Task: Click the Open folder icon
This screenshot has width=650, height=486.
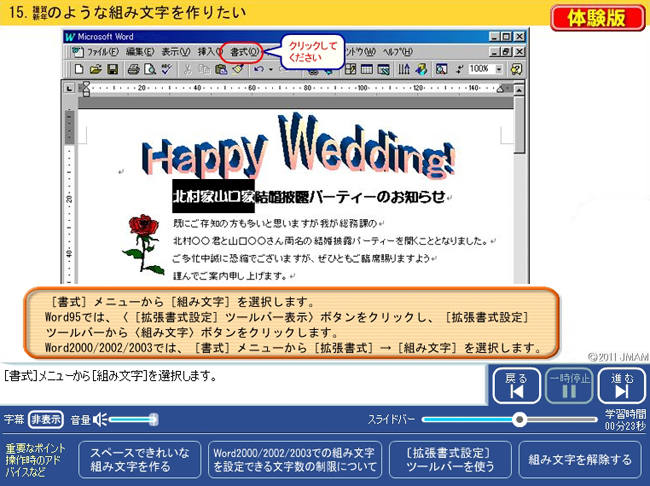Action: (x=95, y=69)
